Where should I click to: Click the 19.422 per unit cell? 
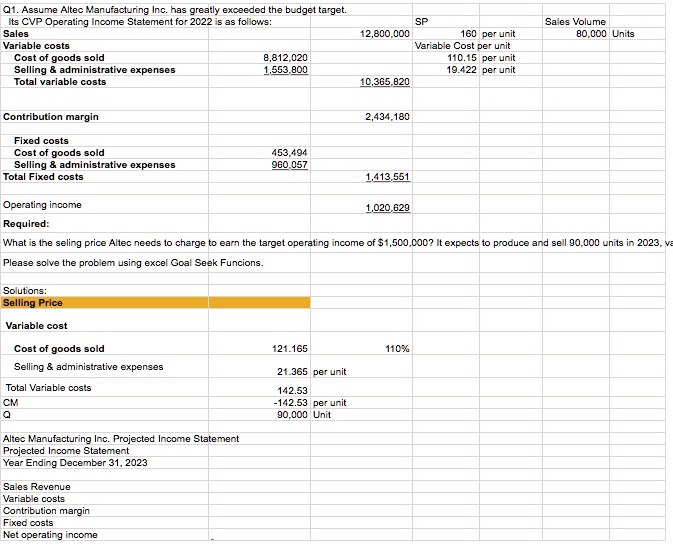click(446, 70)
